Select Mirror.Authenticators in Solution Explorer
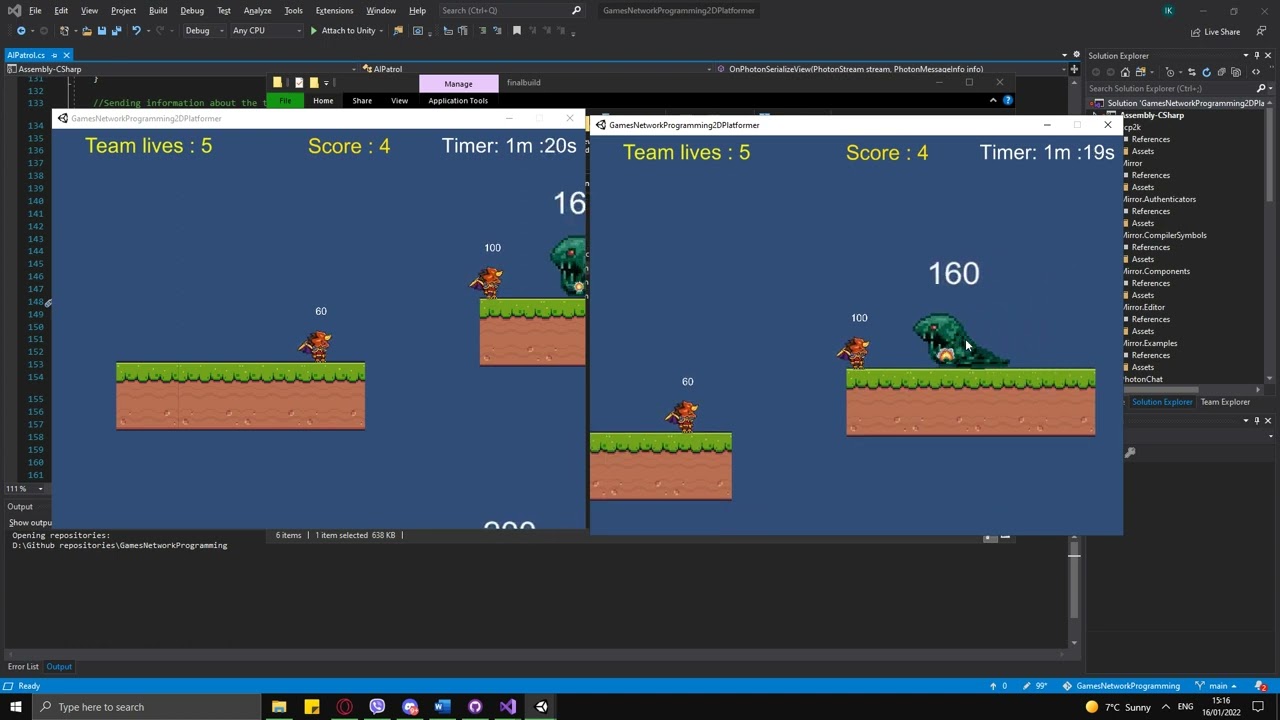 1159,199
